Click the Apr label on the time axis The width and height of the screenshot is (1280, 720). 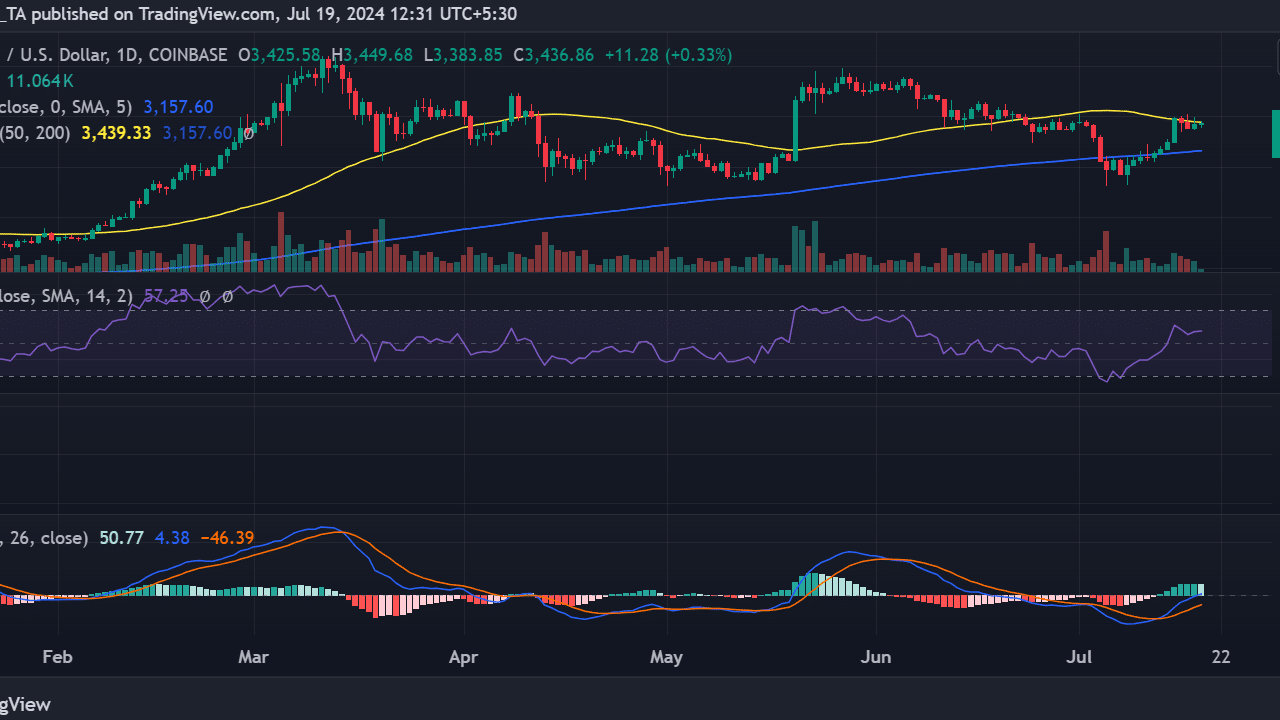[x=464, y=657]
